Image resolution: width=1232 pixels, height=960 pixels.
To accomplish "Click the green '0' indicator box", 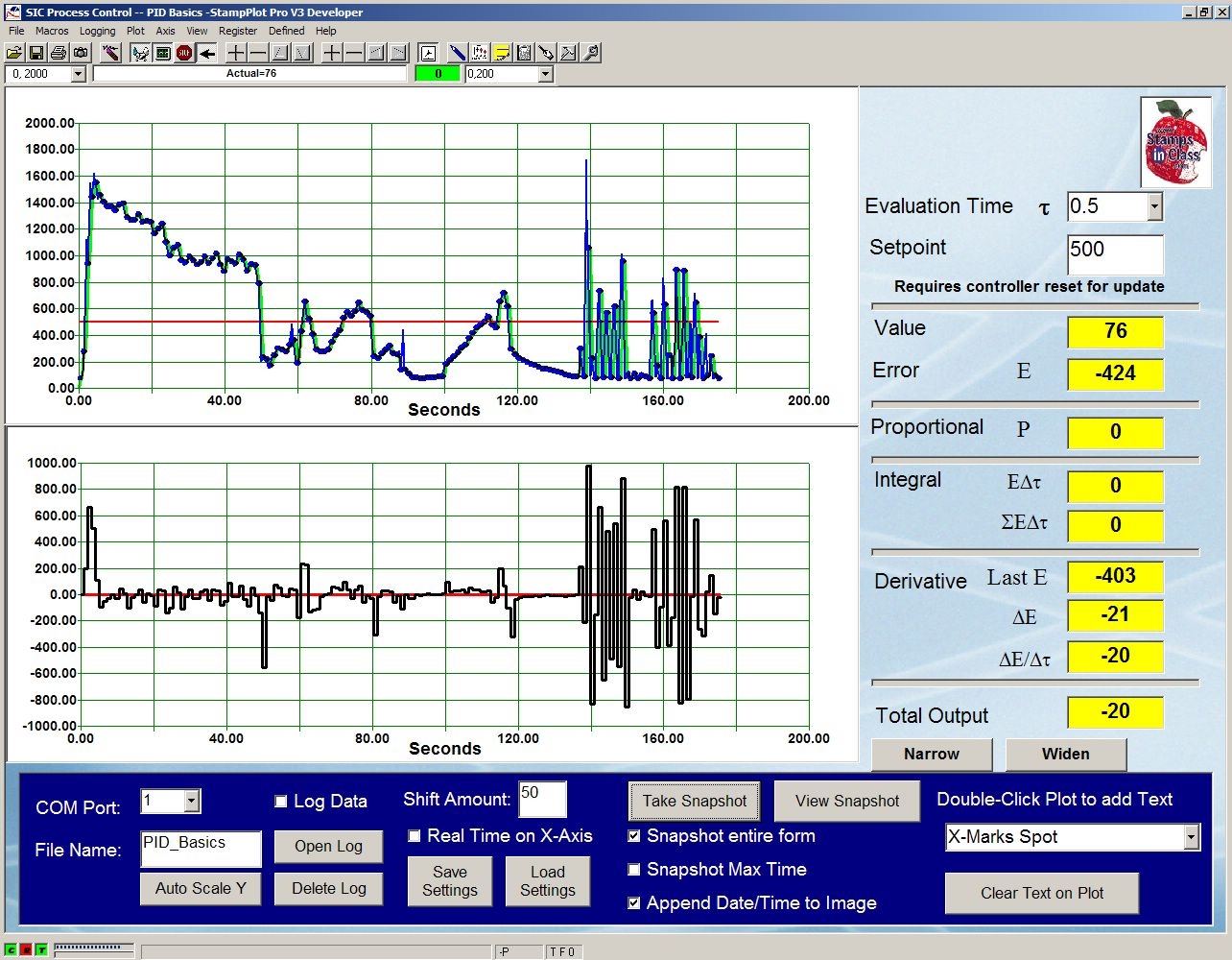I will pos(438,74).
